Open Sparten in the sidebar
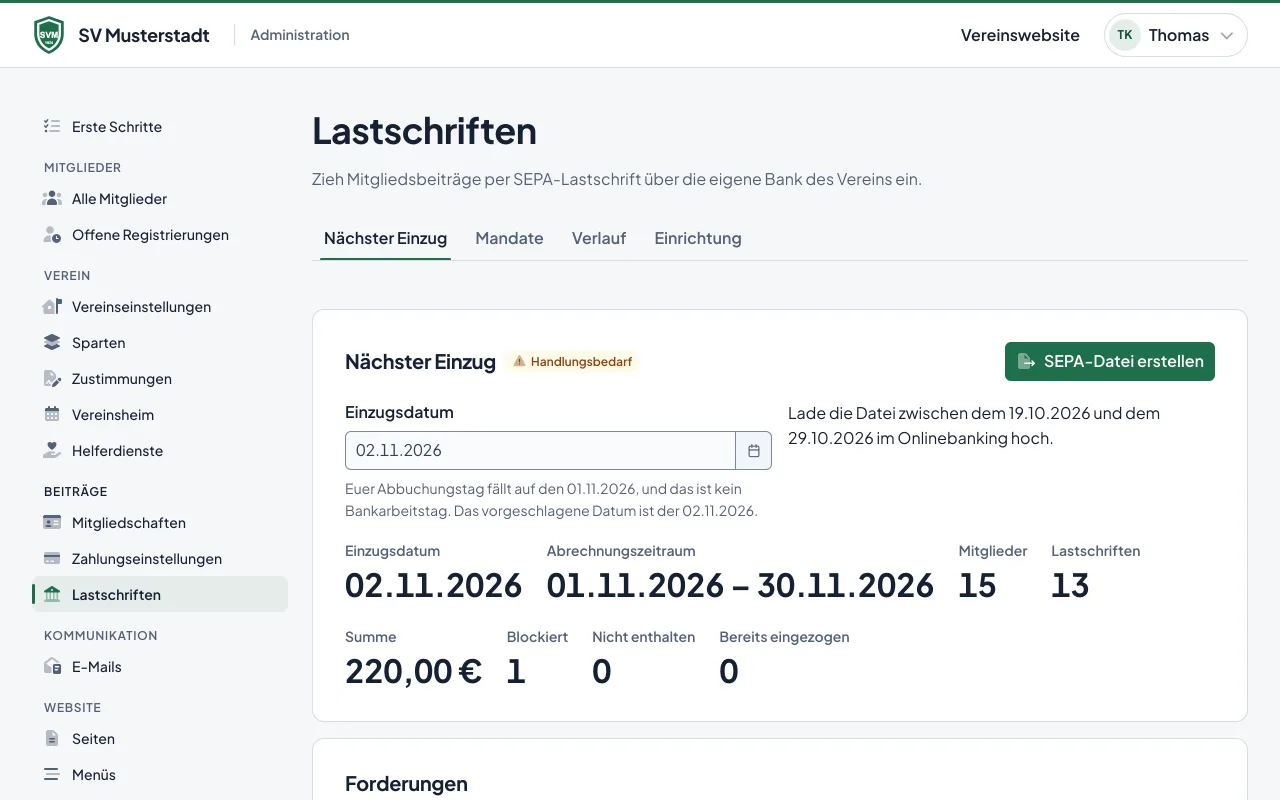Screen dimensions: 1280x800 coord(160,343)
